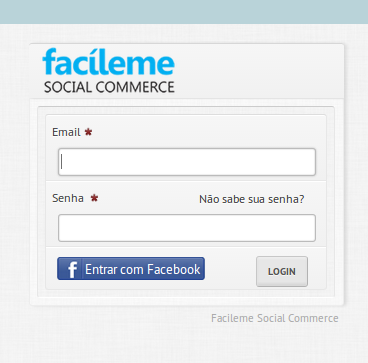Viewport: 368px width, 363px height.
Task: Focus the Email input field
Action: pos(187,162)
